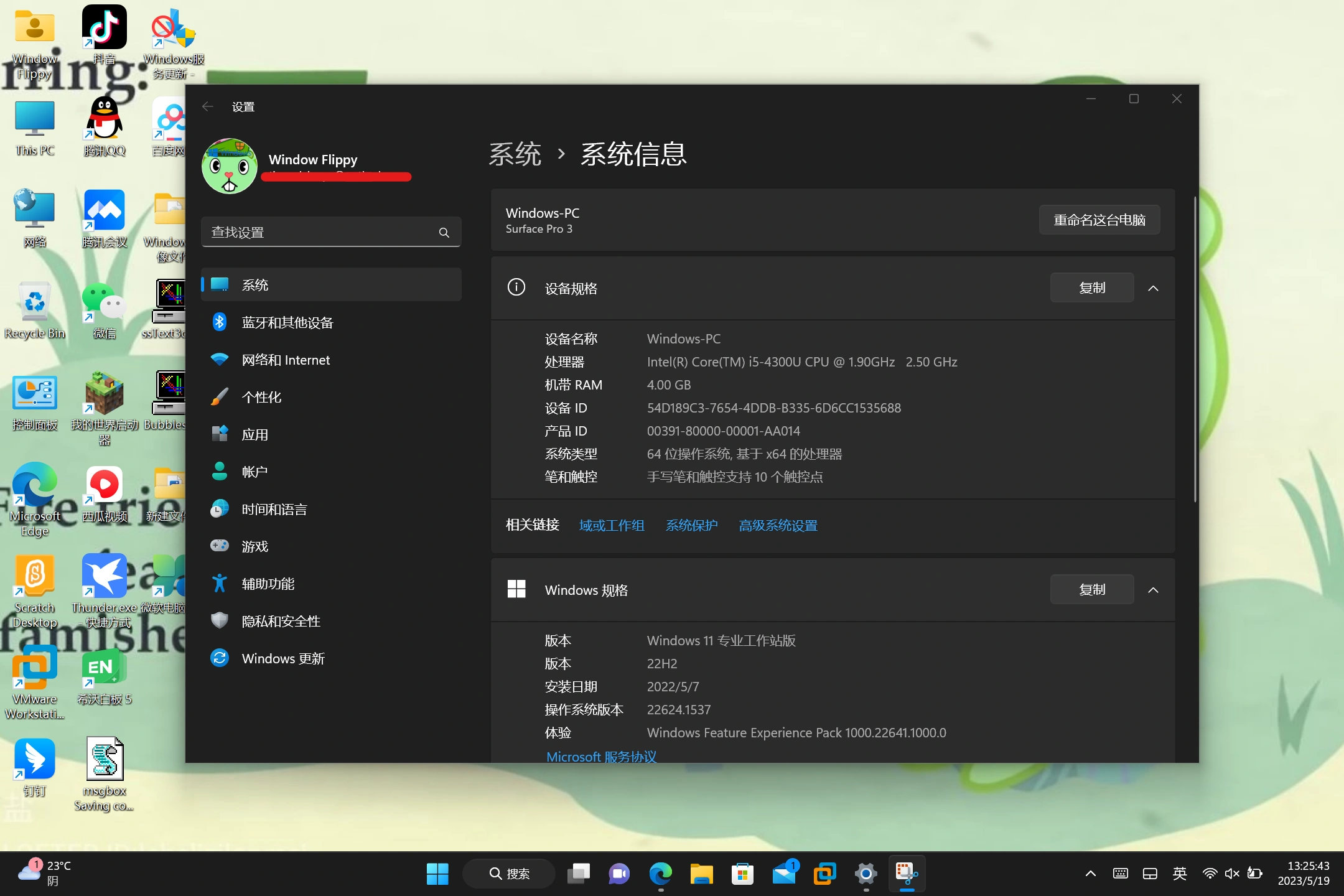Click 重命名这台电脑 button
The width and height of the screenshot is (1344, 896).
1099,220
